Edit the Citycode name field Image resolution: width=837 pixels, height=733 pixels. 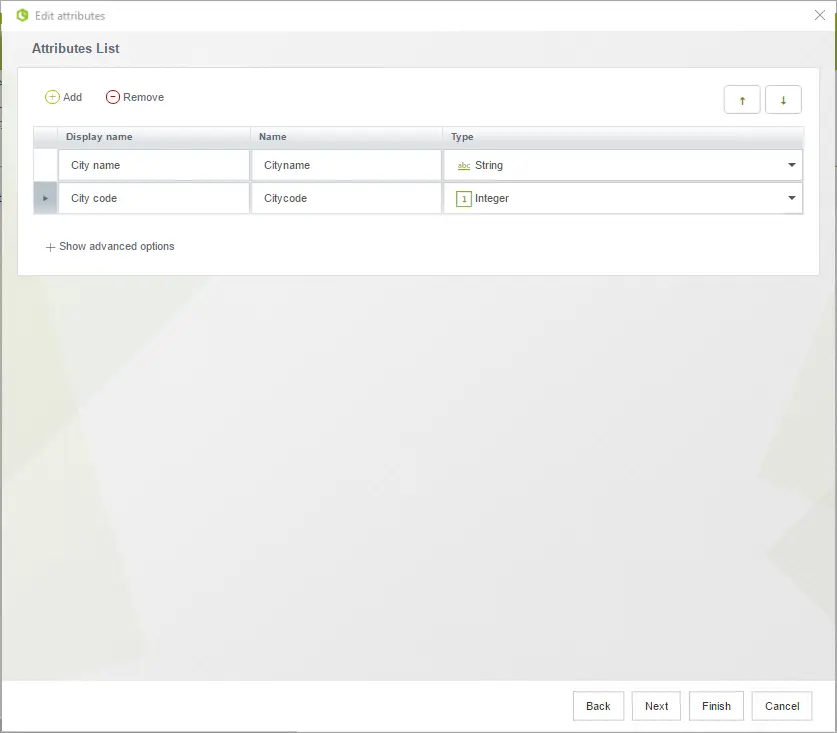click(x=346, y=199)
